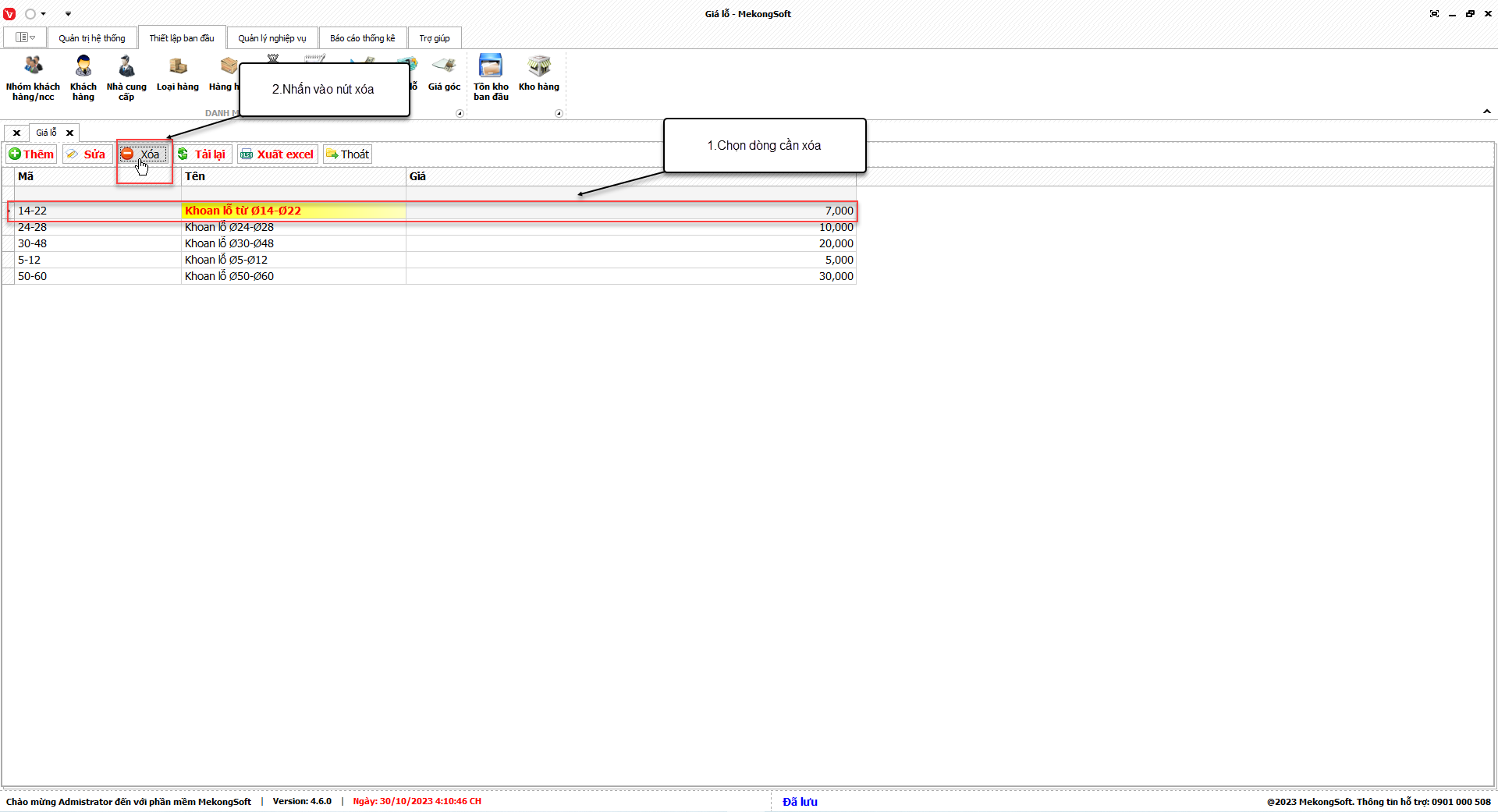Click the price cell 7,000
This screenshot has height=812, width=1498.
tap(631, 211)
